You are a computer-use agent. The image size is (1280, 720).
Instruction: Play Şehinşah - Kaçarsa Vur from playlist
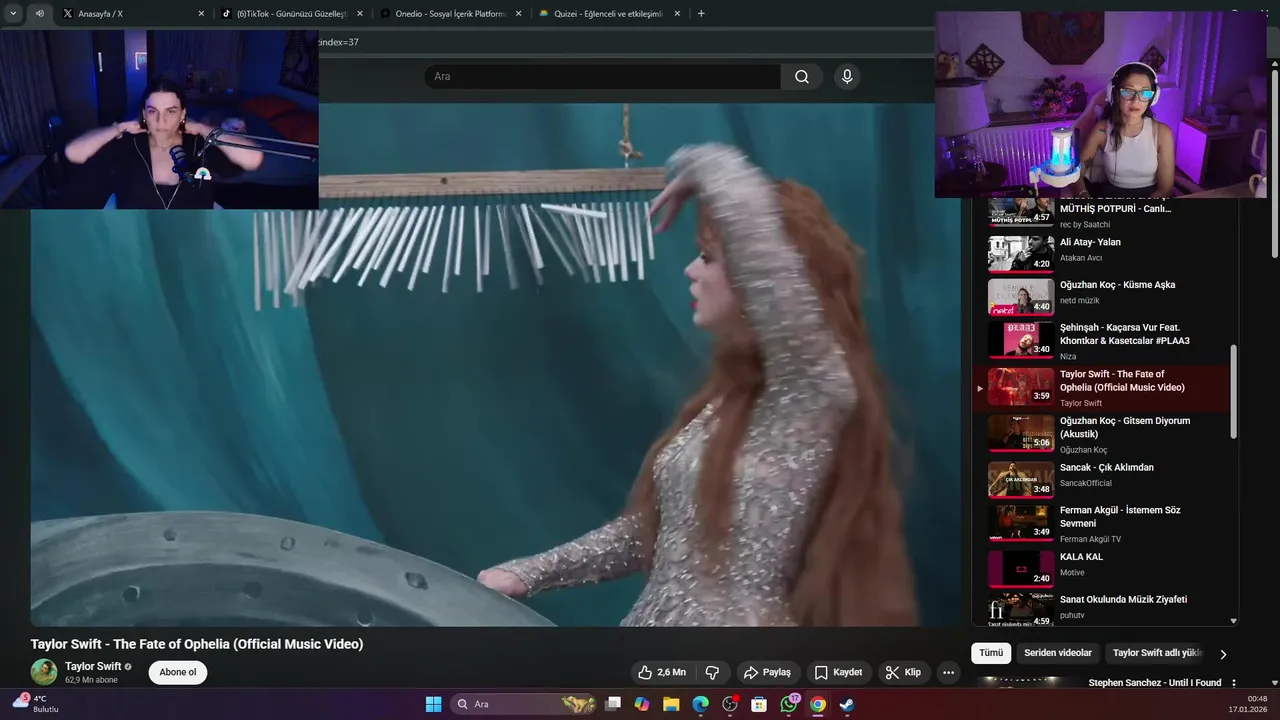pos(1100,341)
